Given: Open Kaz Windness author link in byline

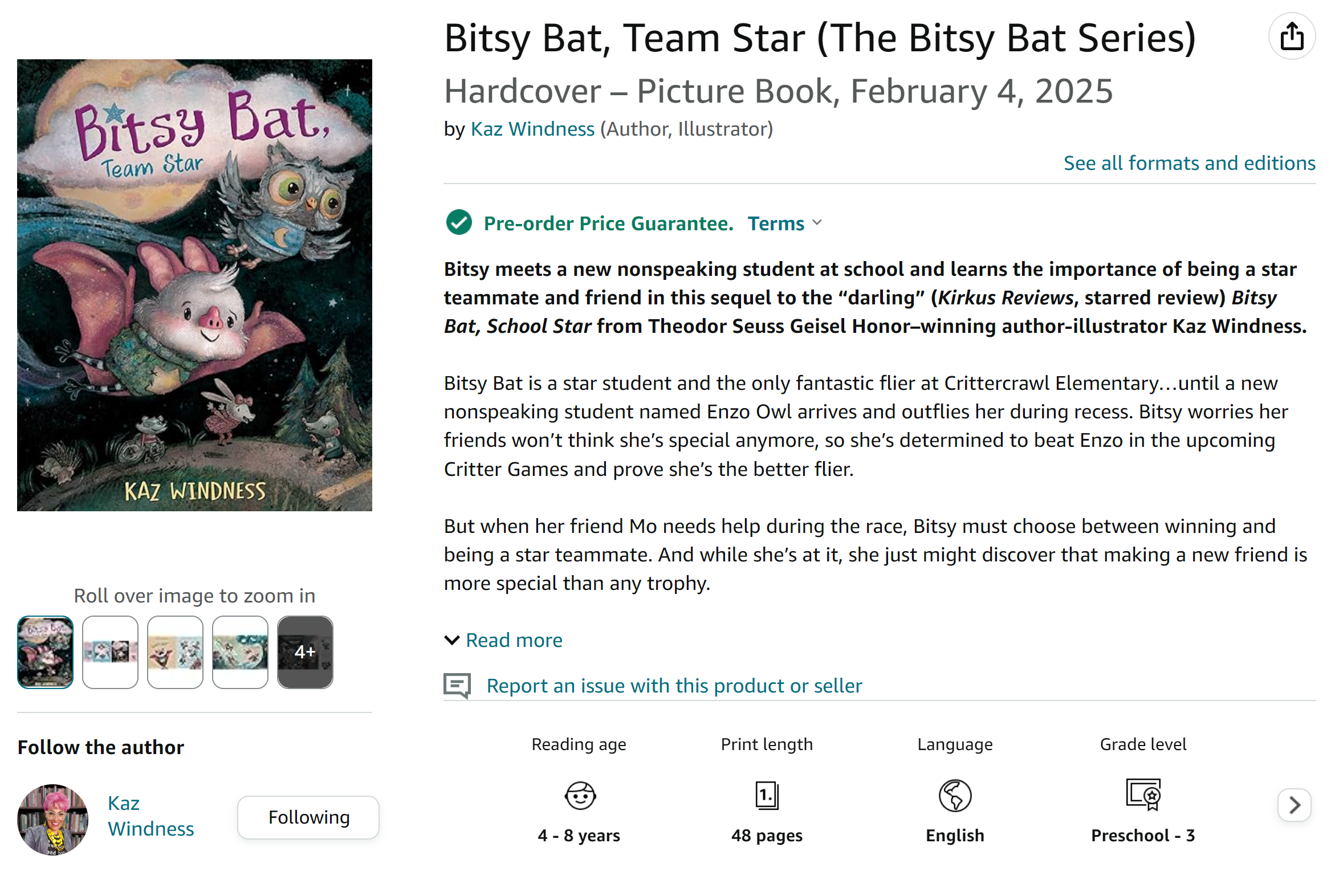Looking at the screenshot, I should pyautogui.click(x=532, y=129).
